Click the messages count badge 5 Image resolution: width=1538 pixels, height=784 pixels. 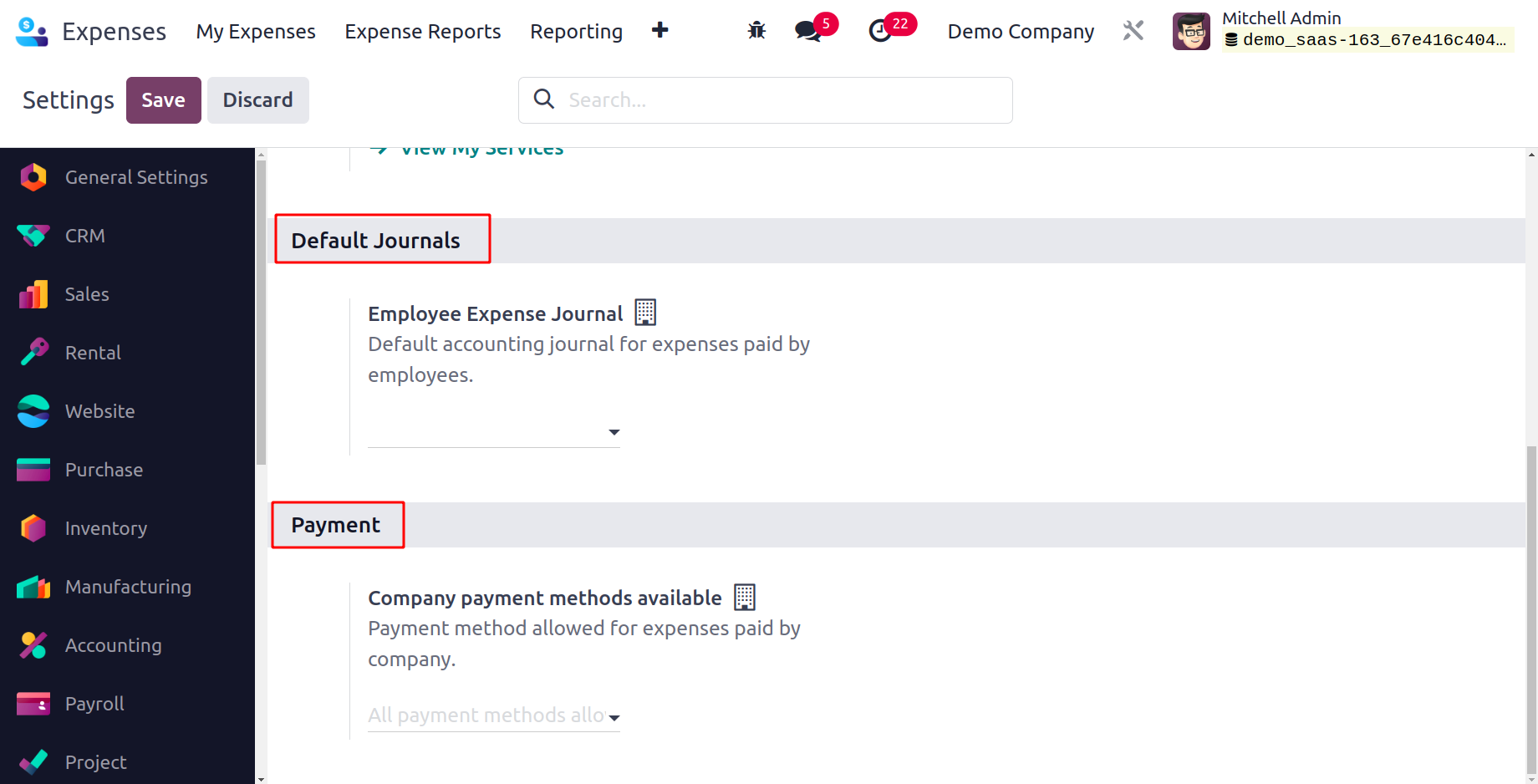coord(826,23)
